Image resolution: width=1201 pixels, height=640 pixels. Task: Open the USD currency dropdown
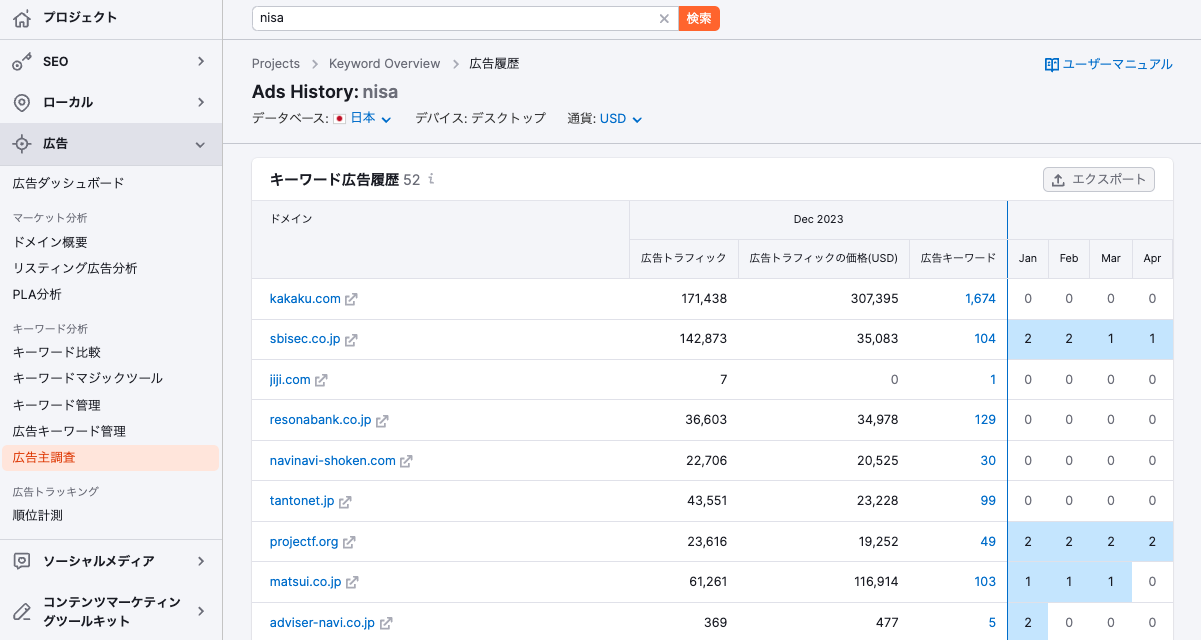pyautogui.click(x=621, y=118)
